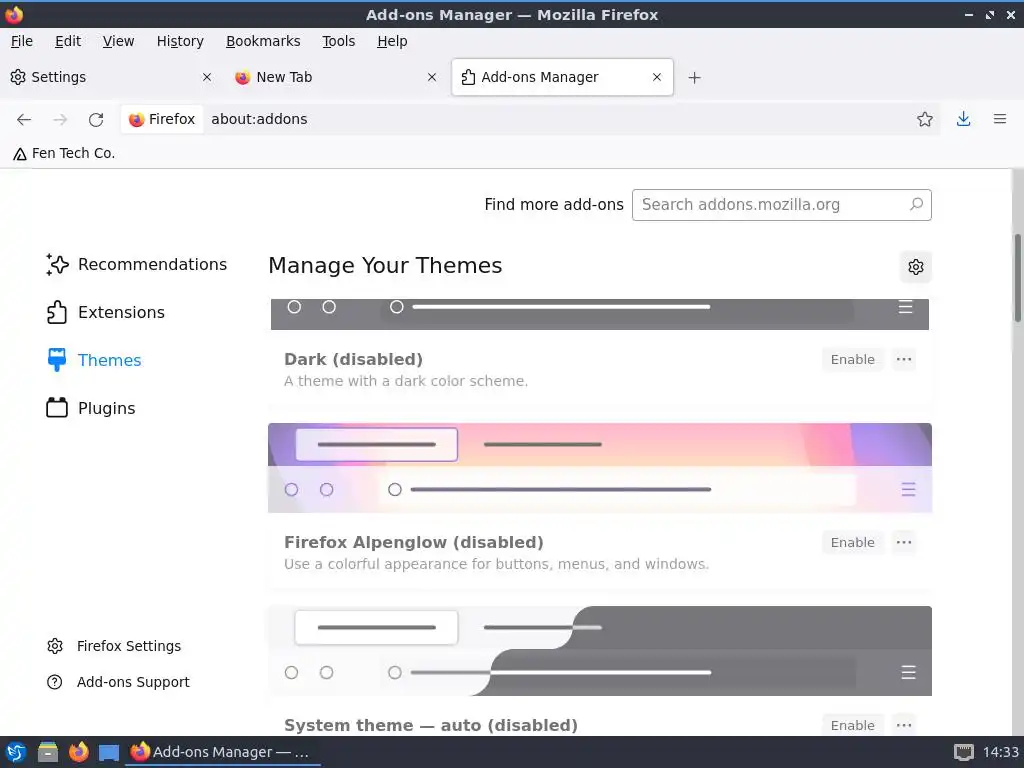Open the desktop start menu icon
Image resolution: width=1024 pixels, height=768 pixels.
point(16,752)
